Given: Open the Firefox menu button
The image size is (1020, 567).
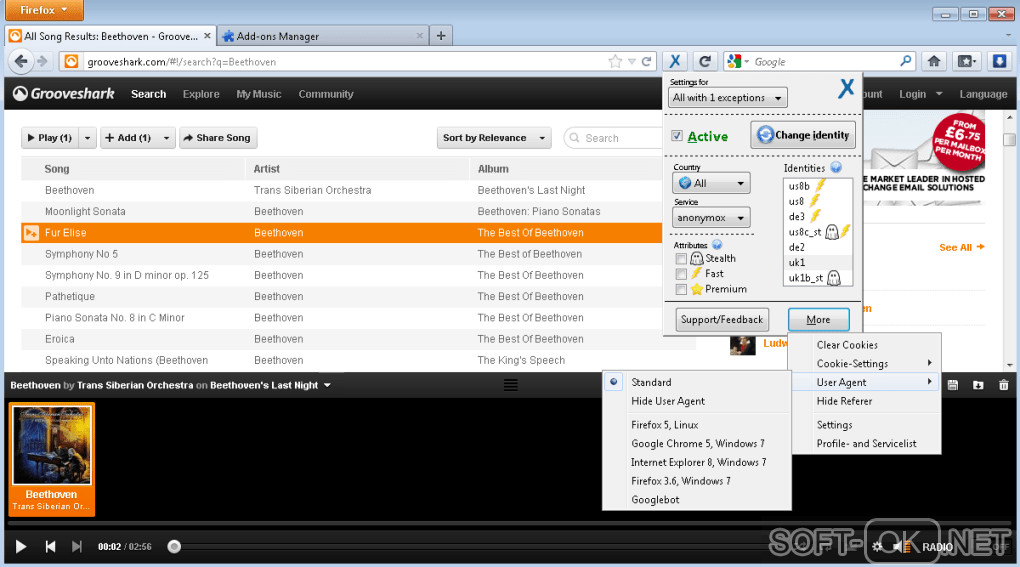Looking at the screenshot, I should tap(44, 10).
